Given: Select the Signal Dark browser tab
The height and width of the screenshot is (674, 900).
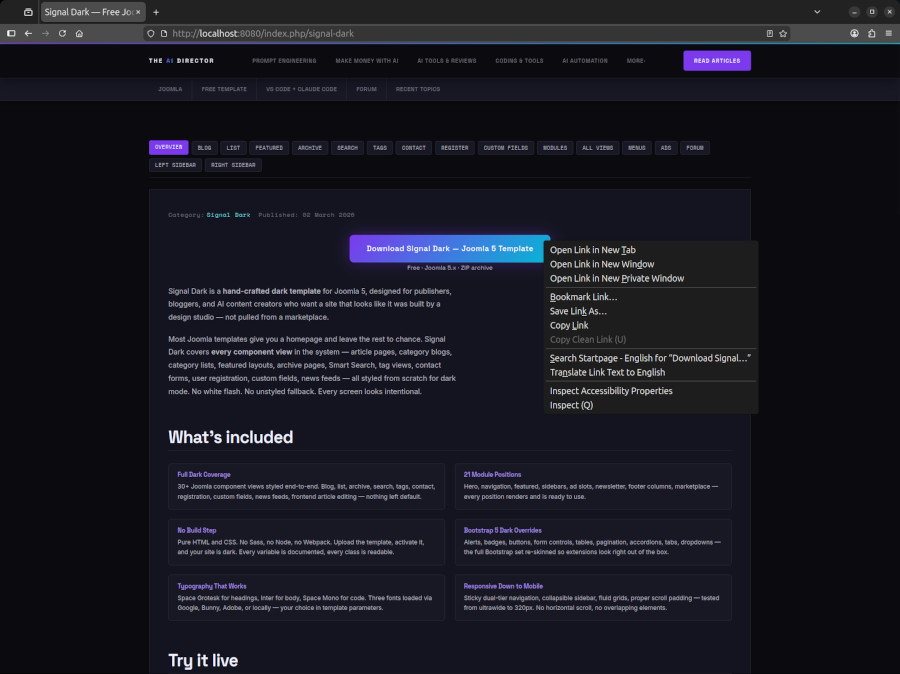Looking at the screenshot, I should 90,12.
